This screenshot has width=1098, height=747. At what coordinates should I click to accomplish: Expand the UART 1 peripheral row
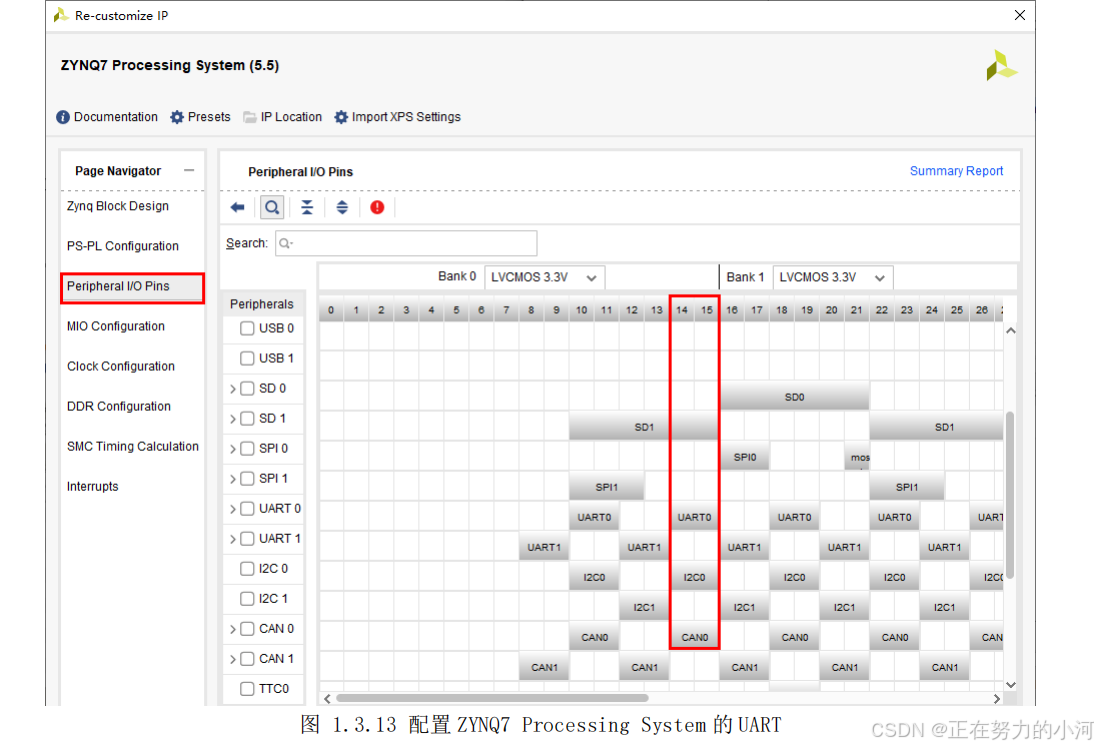232,539
